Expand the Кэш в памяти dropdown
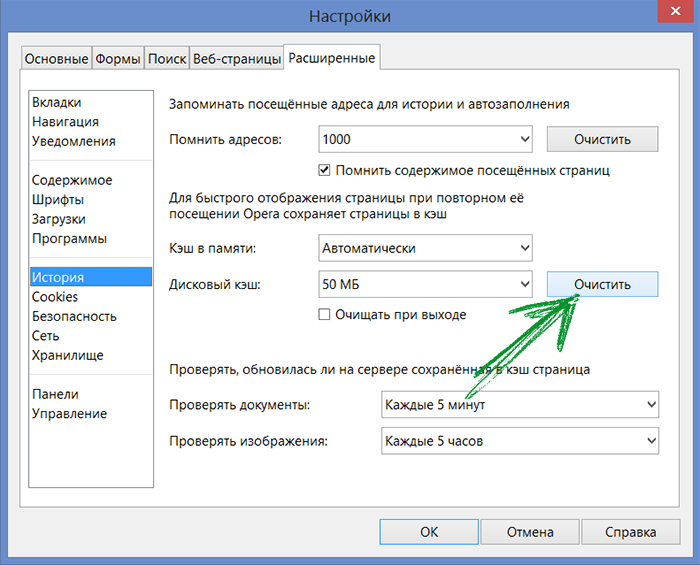Viewport: 700px width, 565px height. click(x=425, y=248)
